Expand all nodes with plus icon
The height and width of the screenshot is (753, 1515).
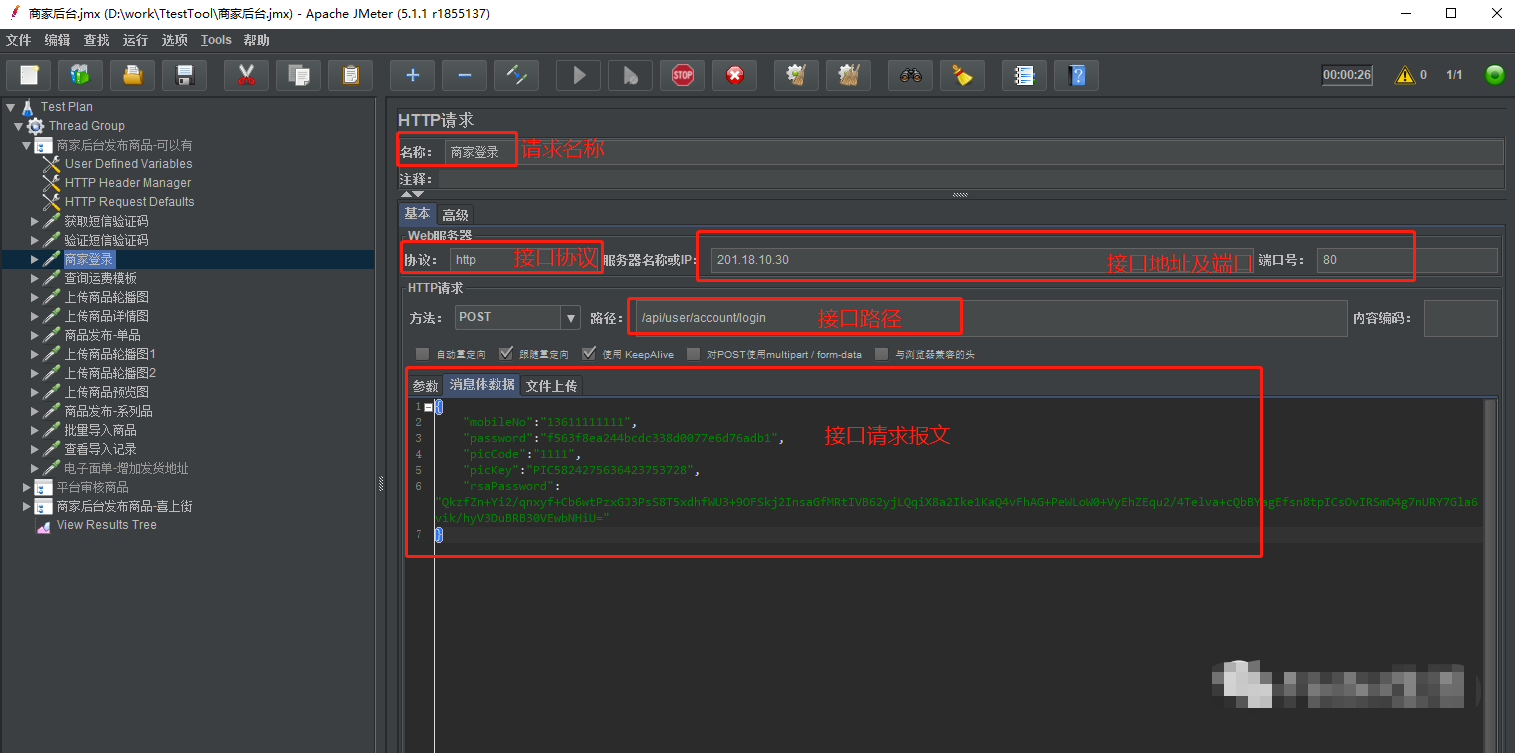coord(412,75)
